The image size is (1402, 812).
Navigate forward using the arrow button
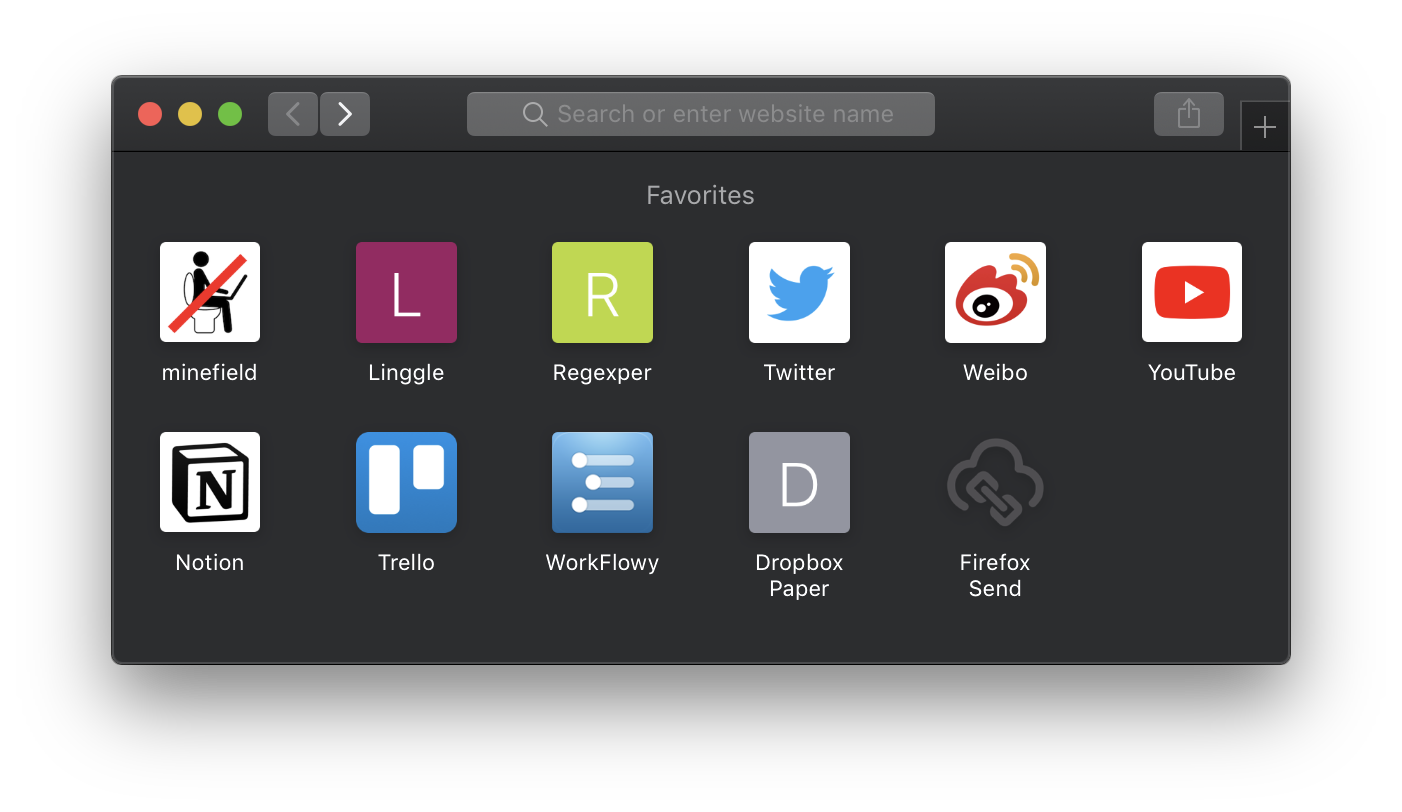pos(344,113)
